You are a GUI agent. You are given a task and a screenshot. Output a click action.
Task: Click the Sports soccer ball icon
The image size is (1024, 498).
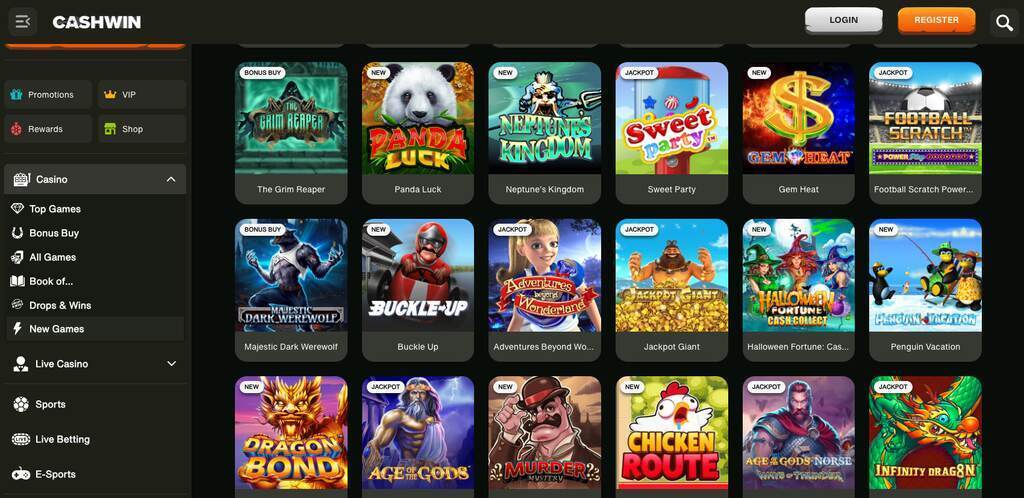coord(21,405)
